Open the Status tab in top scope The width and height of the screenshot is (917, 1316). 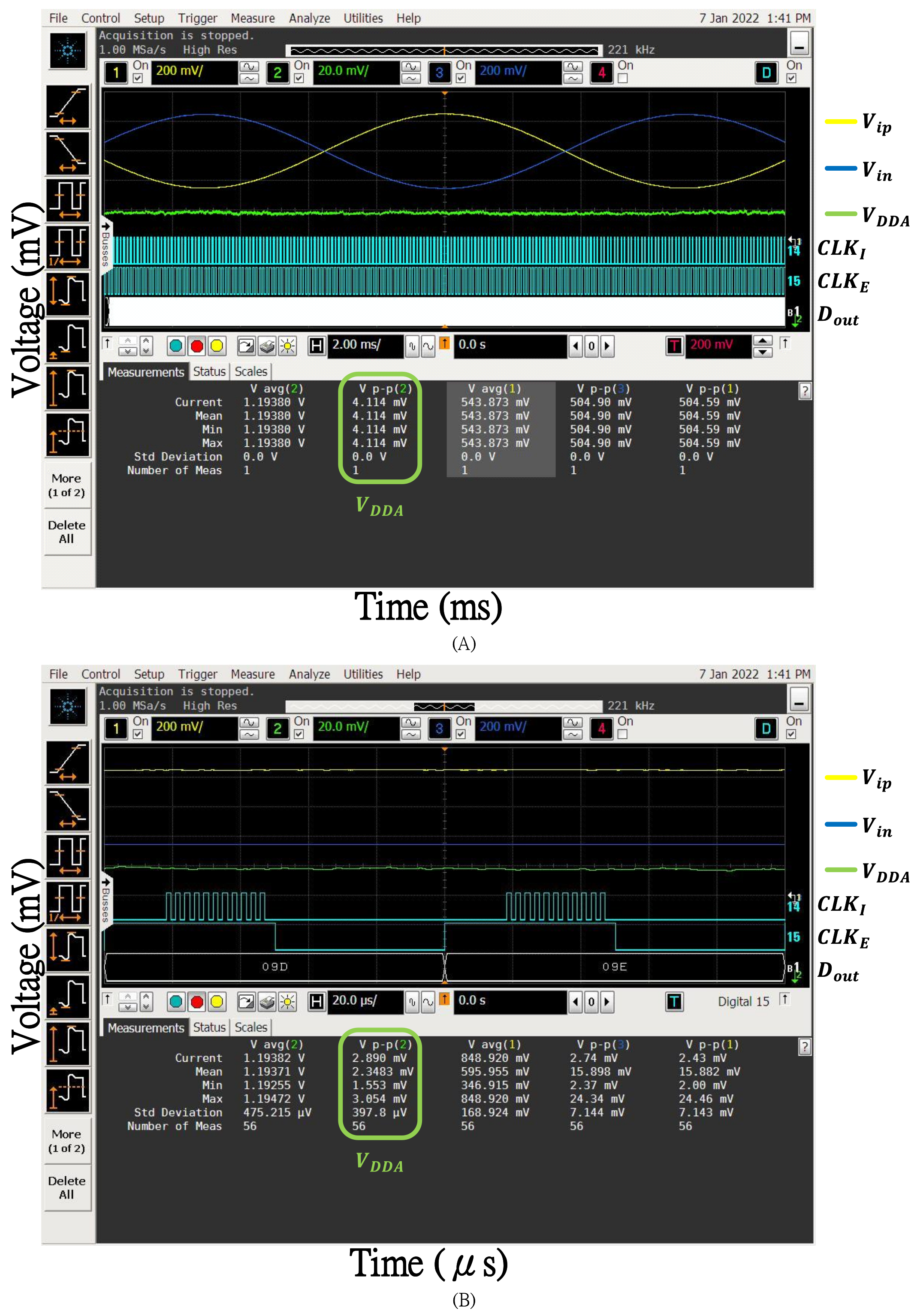(209, 371)
